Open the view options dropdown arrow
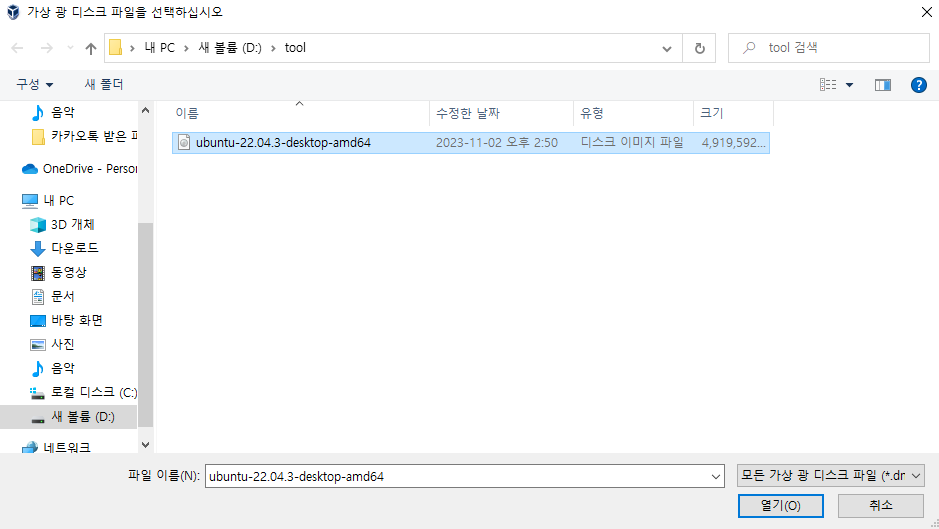The width and height of the screenshot is (939, 529). [849, 85]
